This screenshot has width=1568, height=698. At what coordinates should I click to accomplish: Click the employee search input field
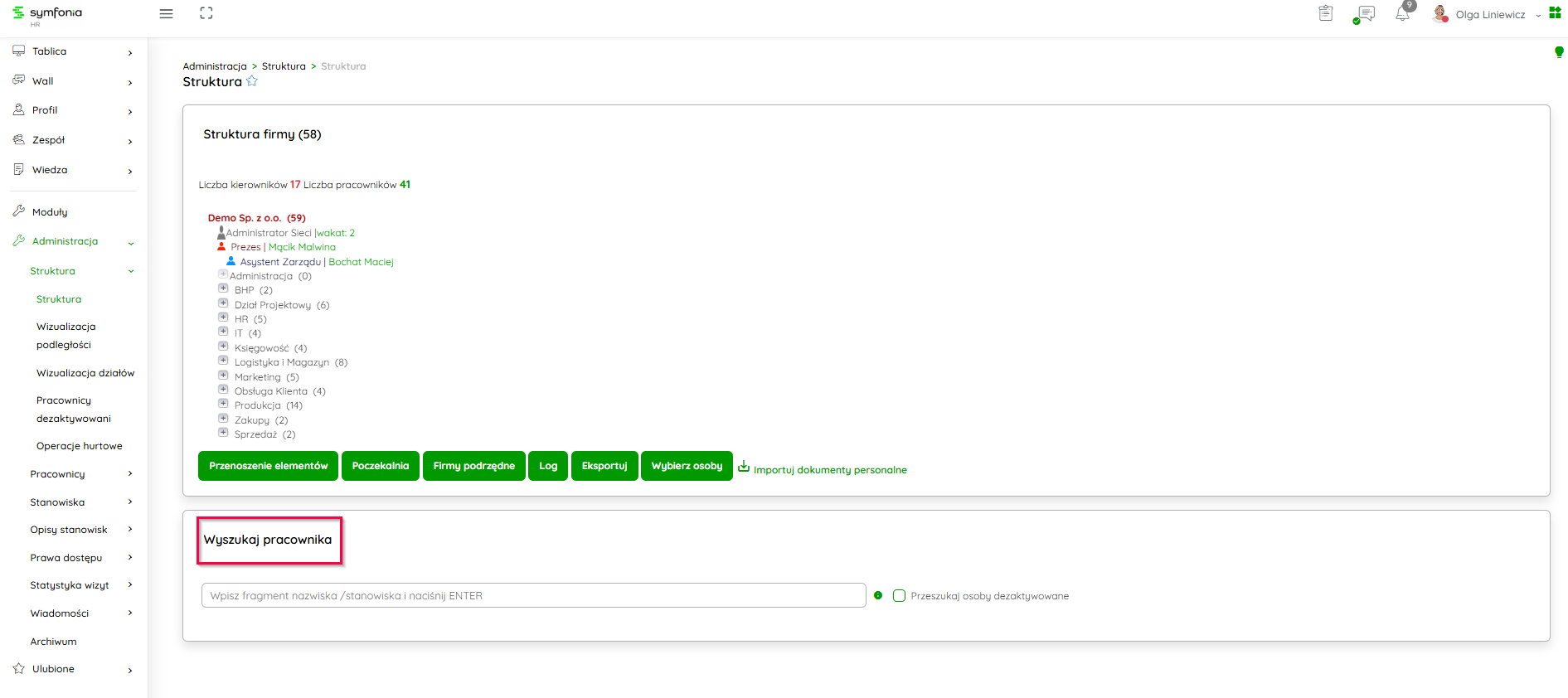[533, 596]
